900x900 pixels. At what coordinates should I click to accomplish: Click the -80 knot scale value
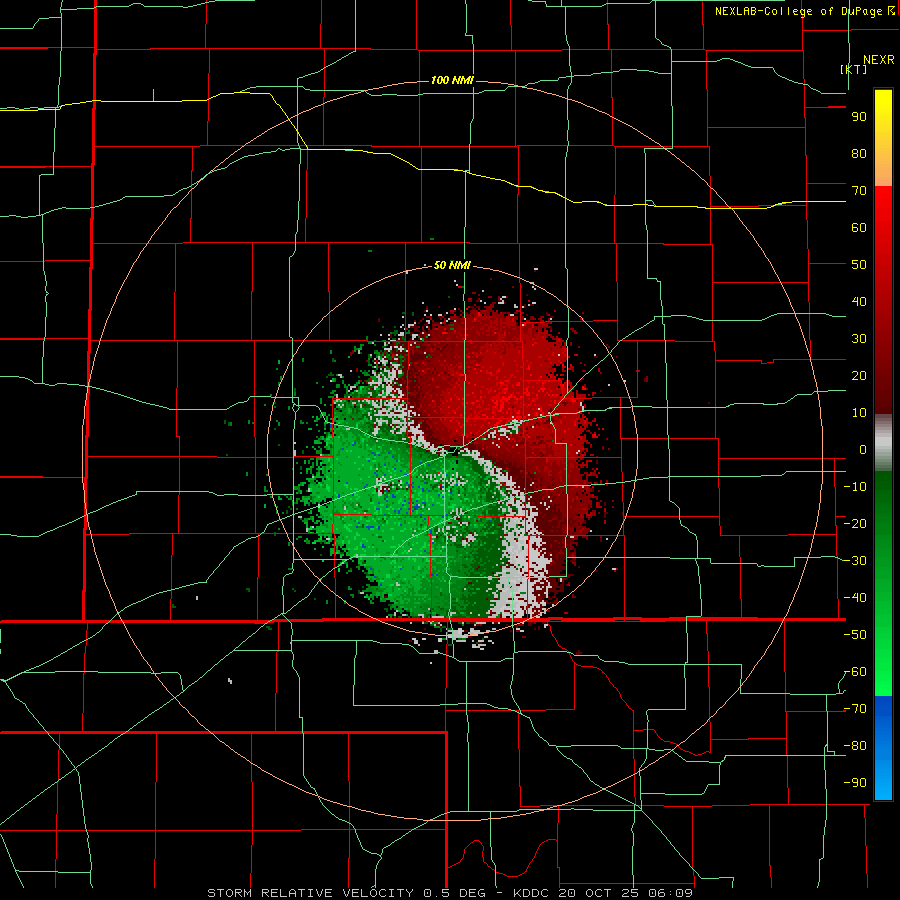(x=855, y=746)
